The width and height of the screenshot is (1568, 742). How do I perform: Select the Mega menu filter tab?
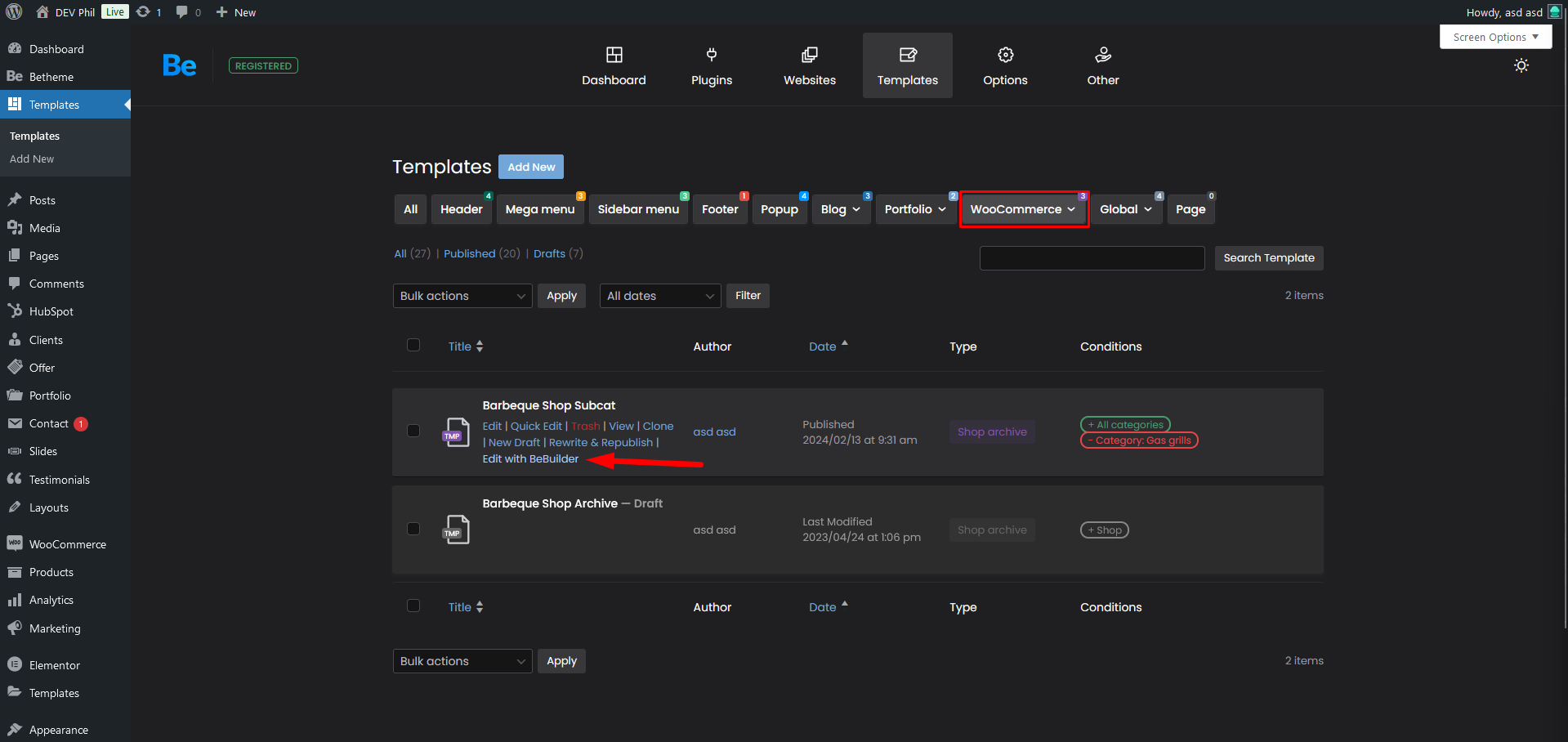click(x=540, y=209)
